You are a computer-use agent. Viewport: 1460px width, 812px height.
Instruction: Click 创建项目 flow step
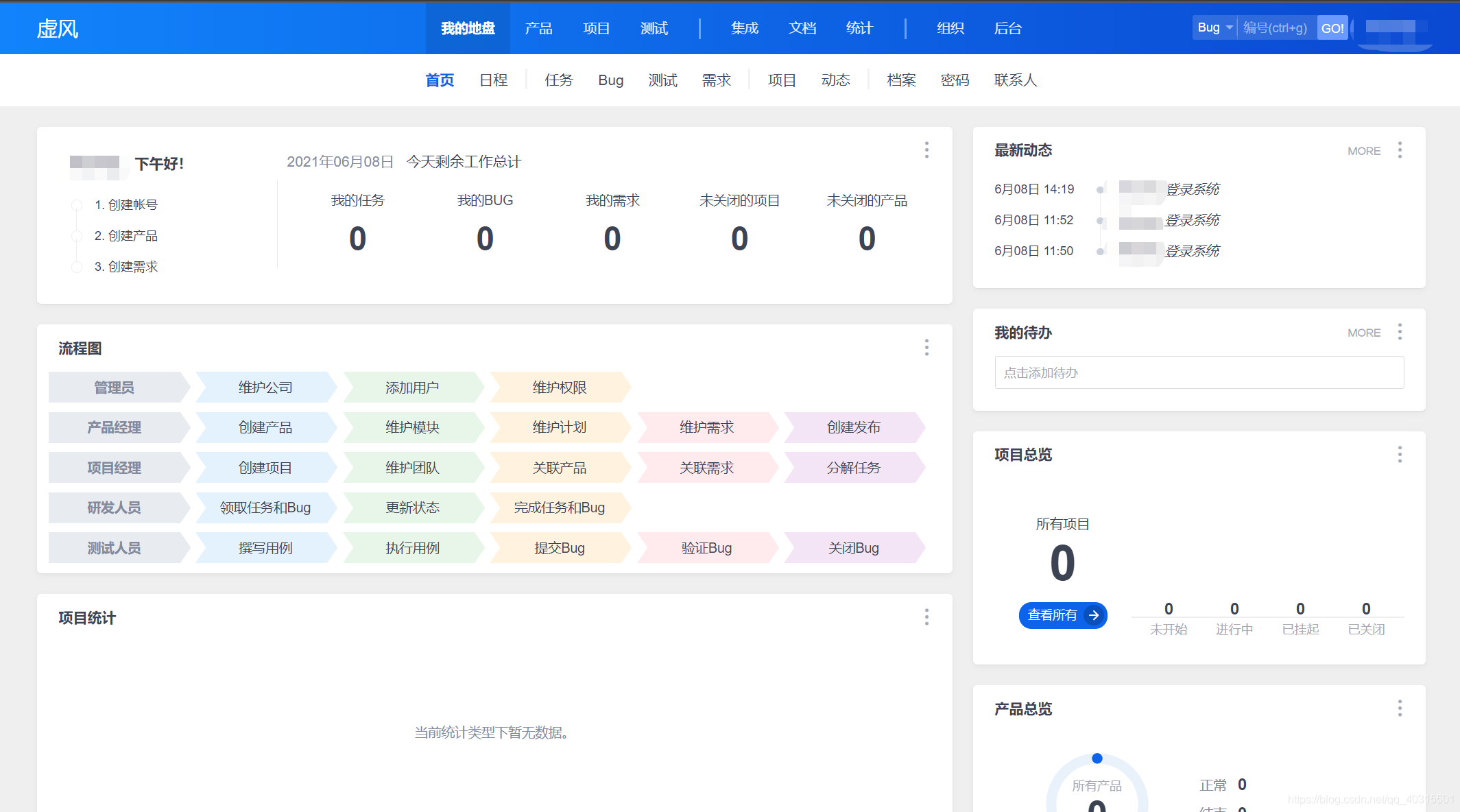pyautogui.click(x=266, y=468)
